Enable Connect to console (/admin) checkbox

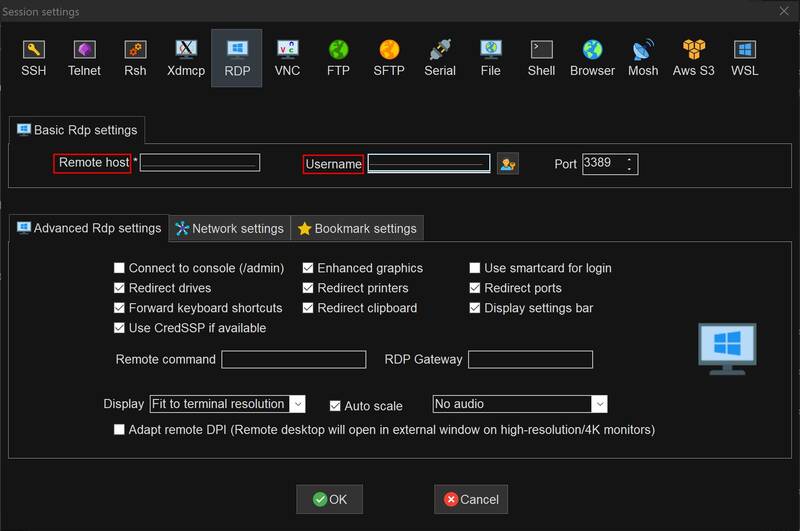click(120, 268)
